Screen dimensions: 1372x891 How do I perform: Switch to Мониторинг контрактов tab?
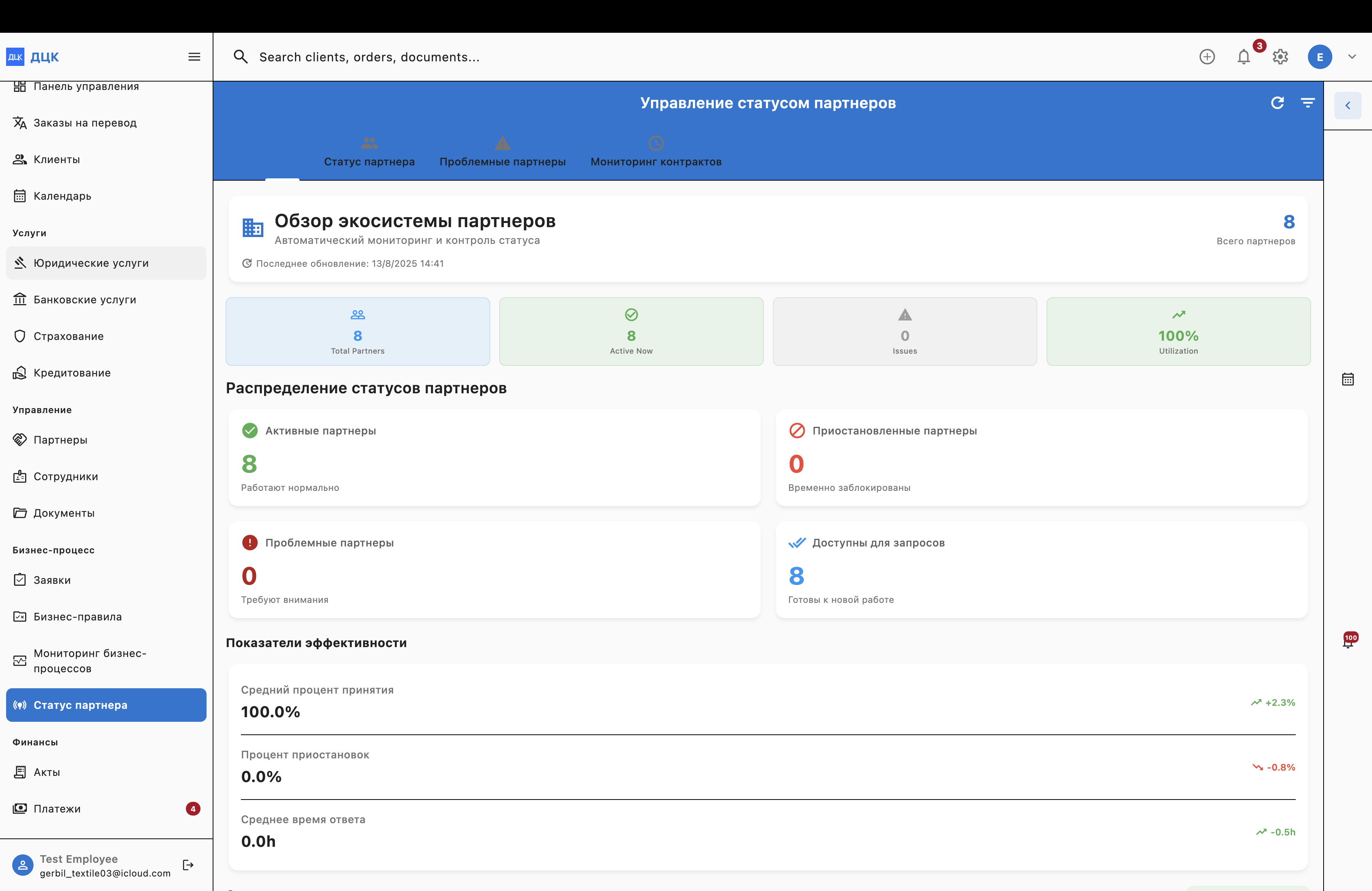tap(656, 152)
